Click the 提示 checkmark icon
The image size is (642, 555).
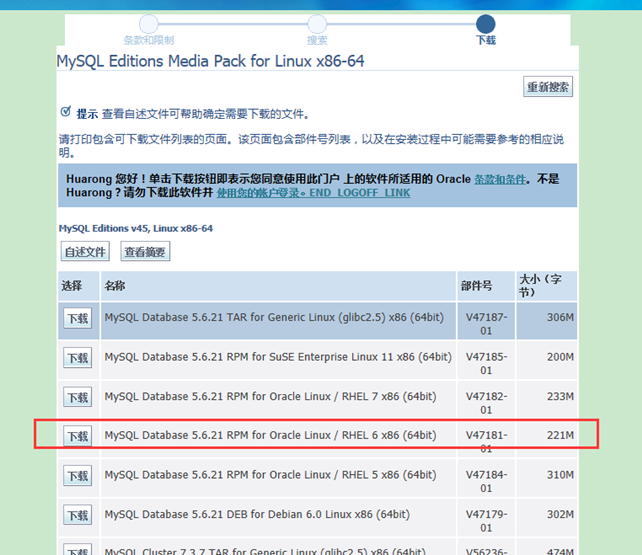[x=66, y=111]
